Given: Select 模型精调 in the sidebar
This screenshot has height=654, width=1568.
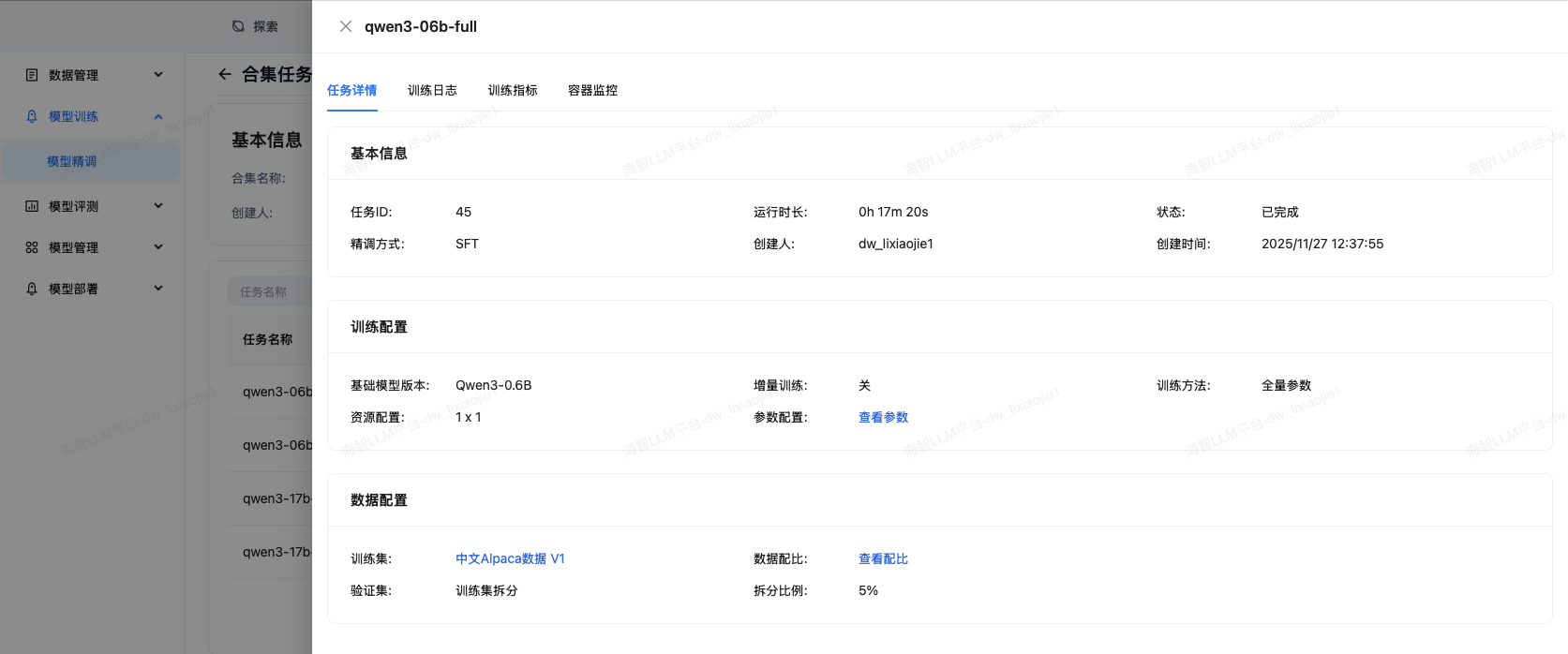Looking at the screenshot, I should (x=72, y=161).
